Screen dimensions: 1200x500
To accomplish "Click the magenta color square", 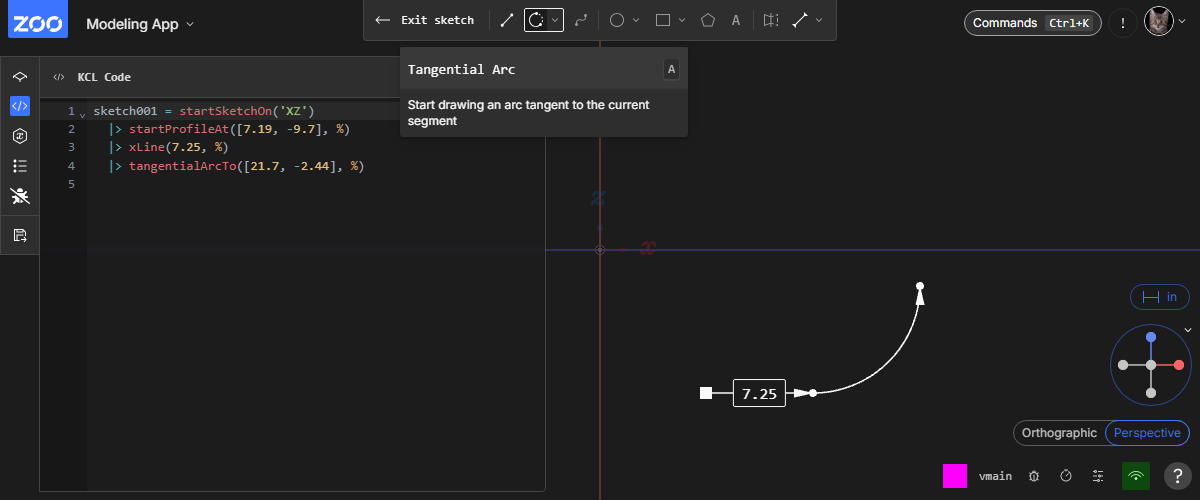I will click(955, 476).
